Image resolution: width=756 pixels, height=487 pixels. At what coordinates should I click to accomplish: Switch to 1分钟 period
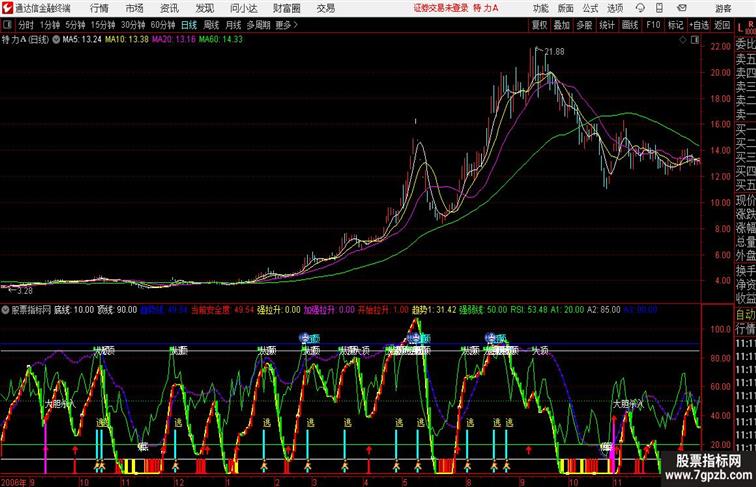pyautogui.click(x=50, y=25)
